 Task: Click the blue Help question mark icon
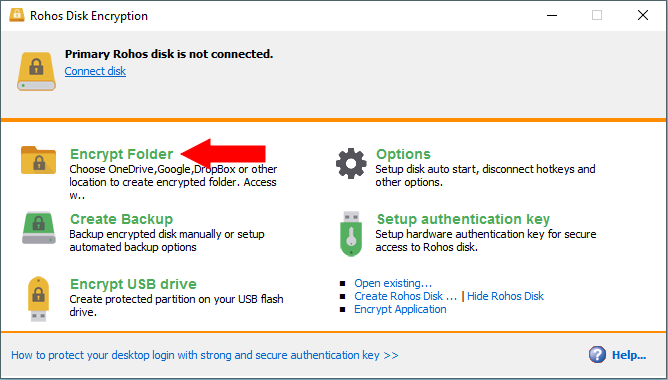[597, 354]
